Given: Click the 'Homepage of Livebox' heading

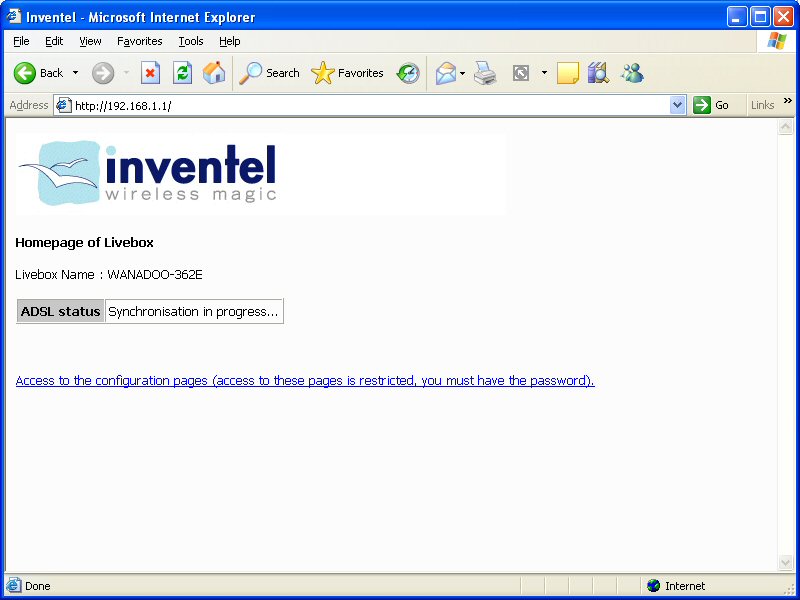Looking at the screenshot, I should pos(84,242).
